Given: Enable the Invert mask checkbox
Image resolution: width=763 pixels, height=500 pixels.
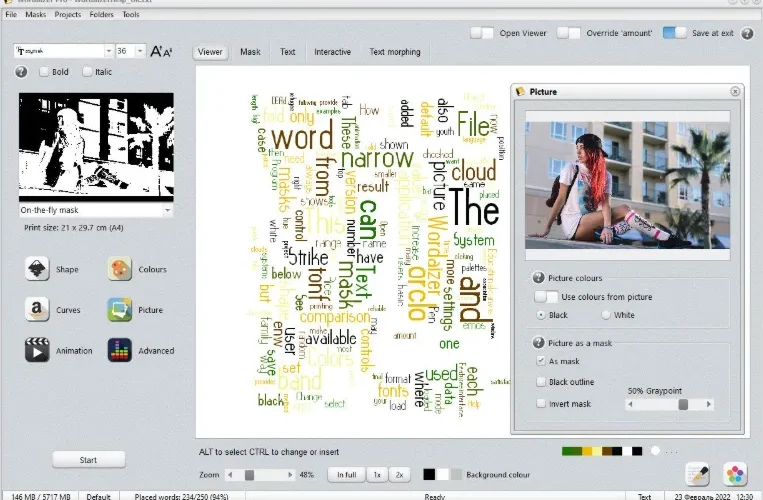Looking at the screenshot, I should click(x=541, y=403).
